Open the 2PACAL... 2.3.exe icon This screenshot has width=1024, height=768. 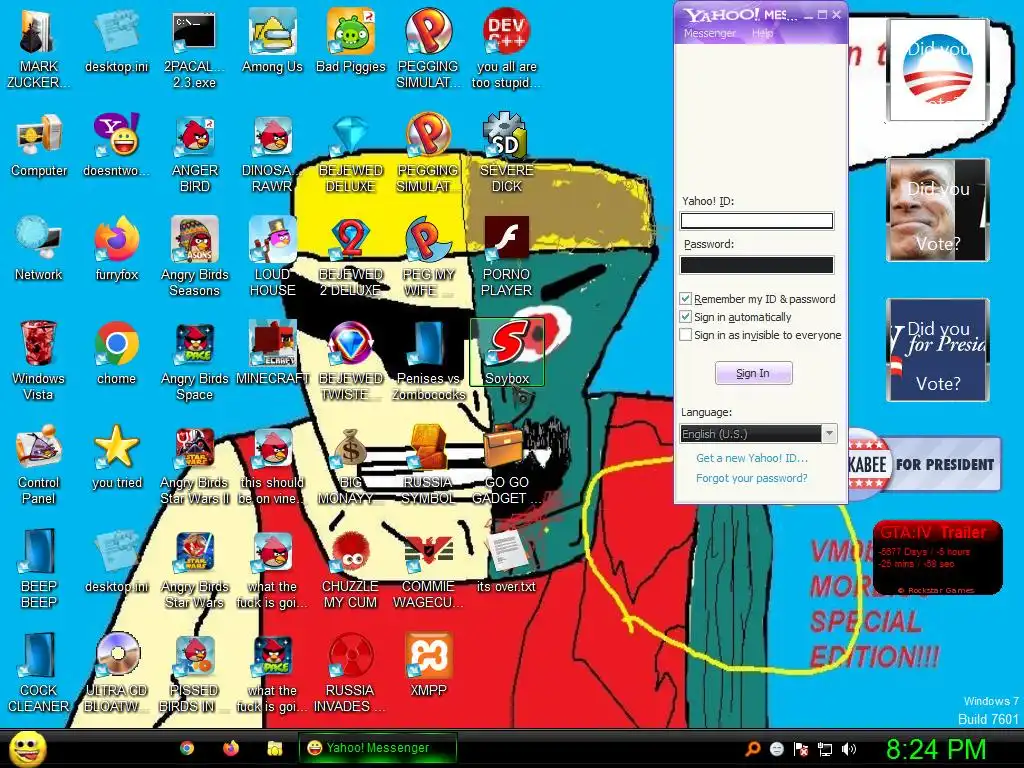tap(195, 49)
